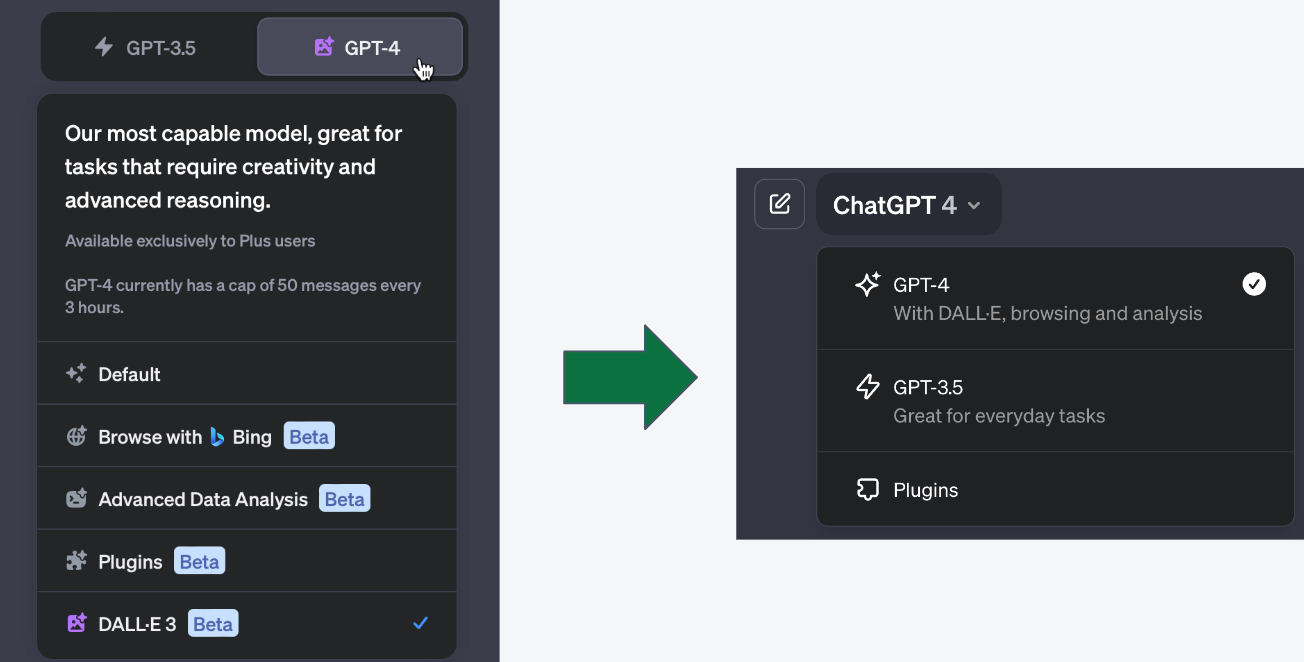Click the 'Great for everyday tasks' subtitle
Image resolution: width=1304 pixels, height=662 pixels.
pyautogui.click(x=999, y=416)
